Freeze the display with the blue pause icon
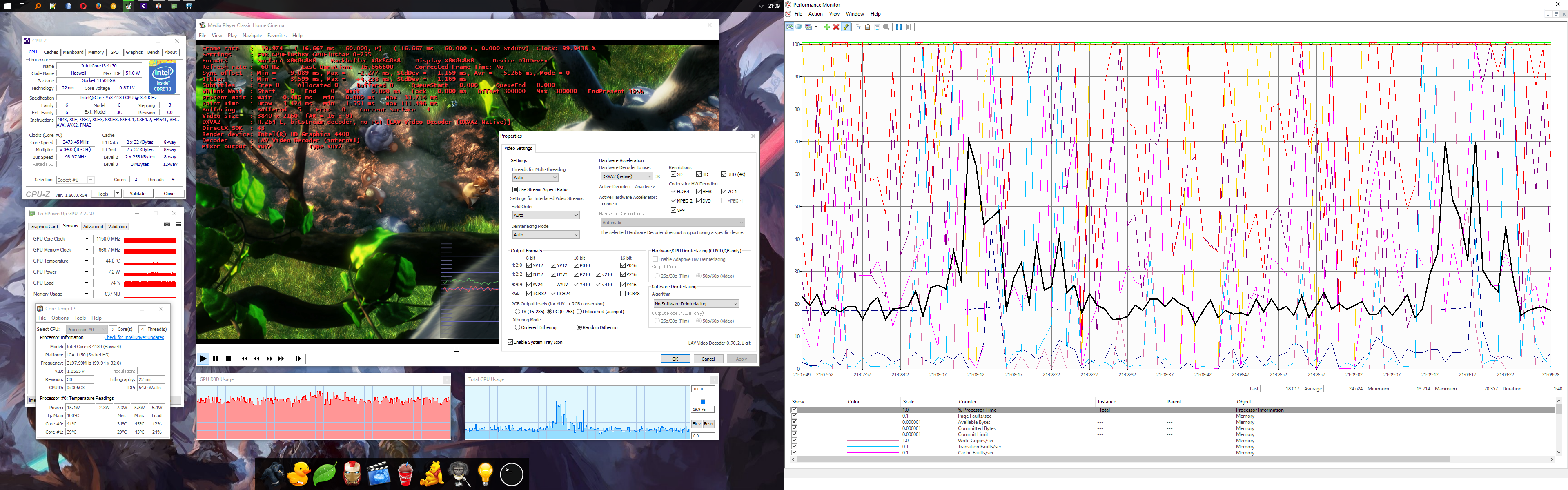 [899, 27]
